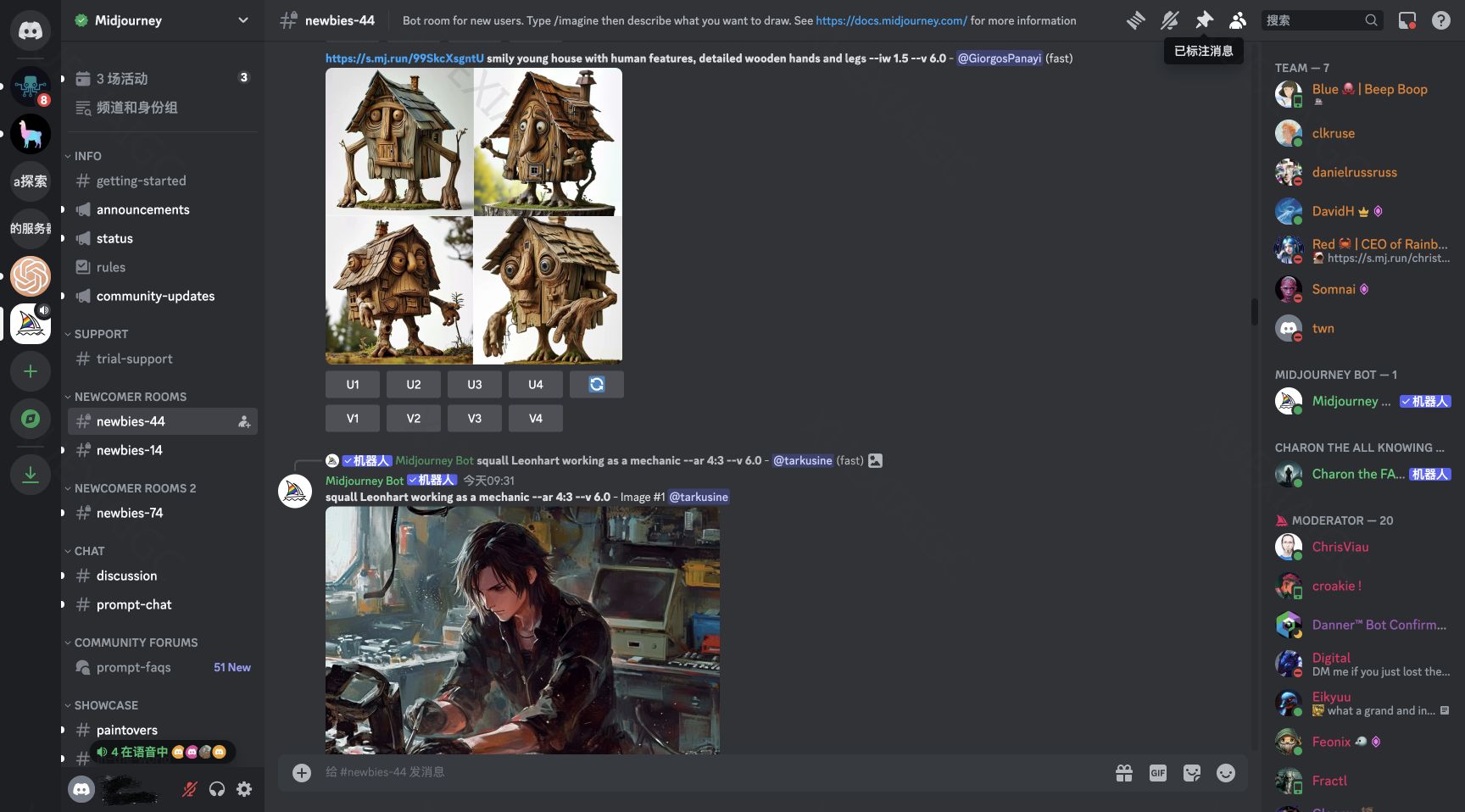Image resolution: width=1465 pixels, height=812 pixels.
Task: Click the V2 variation button
Action: tap(414, 418)
